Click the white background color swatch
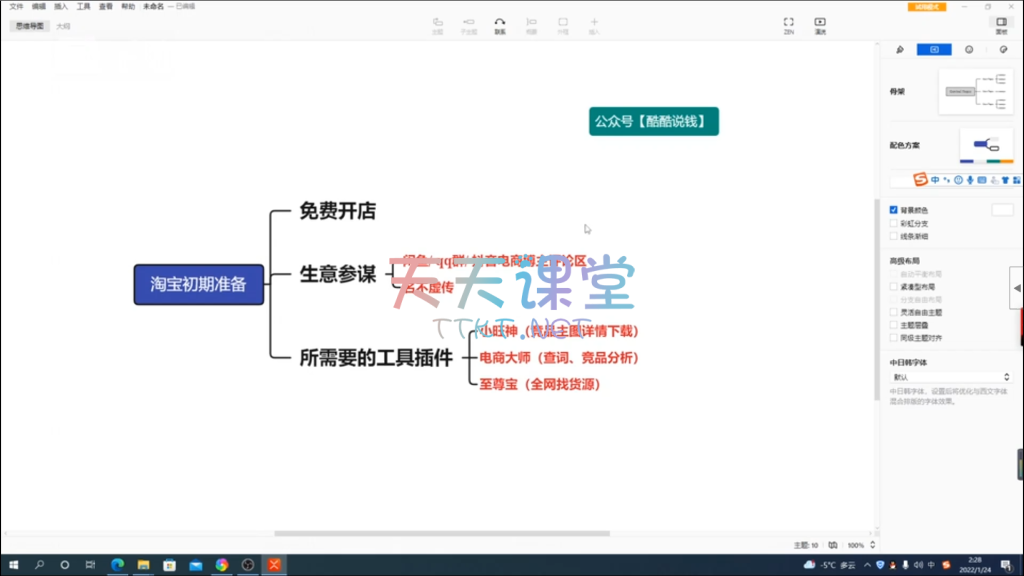The height and width of the screenshot is (576, 1024). tap(1002, 210)
